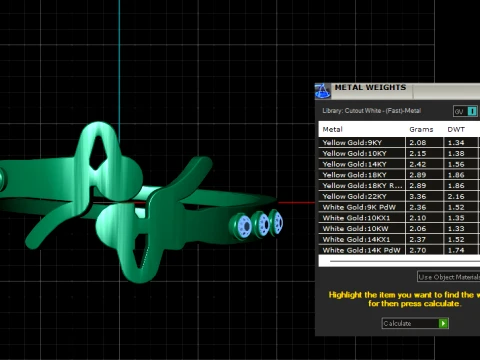
Task: Click the Metal Weights scale icon
Action: (x=322, y=91)
